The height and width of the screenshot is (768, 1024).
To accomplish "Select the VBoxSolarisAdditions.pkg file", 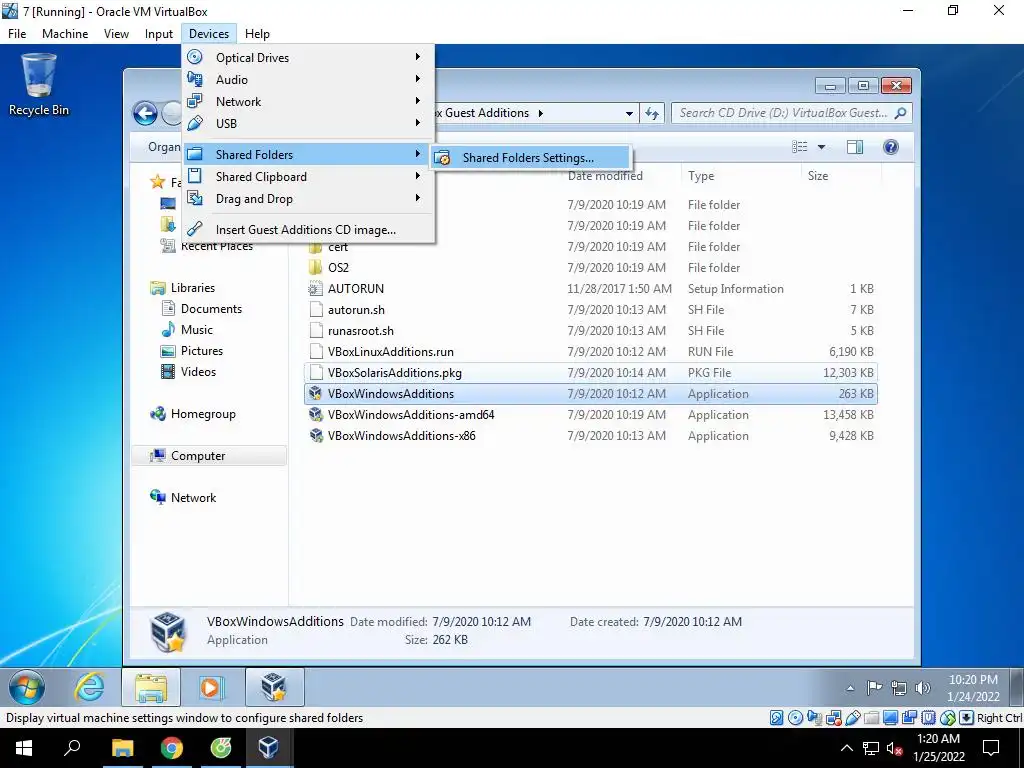I will pos(591,373).
